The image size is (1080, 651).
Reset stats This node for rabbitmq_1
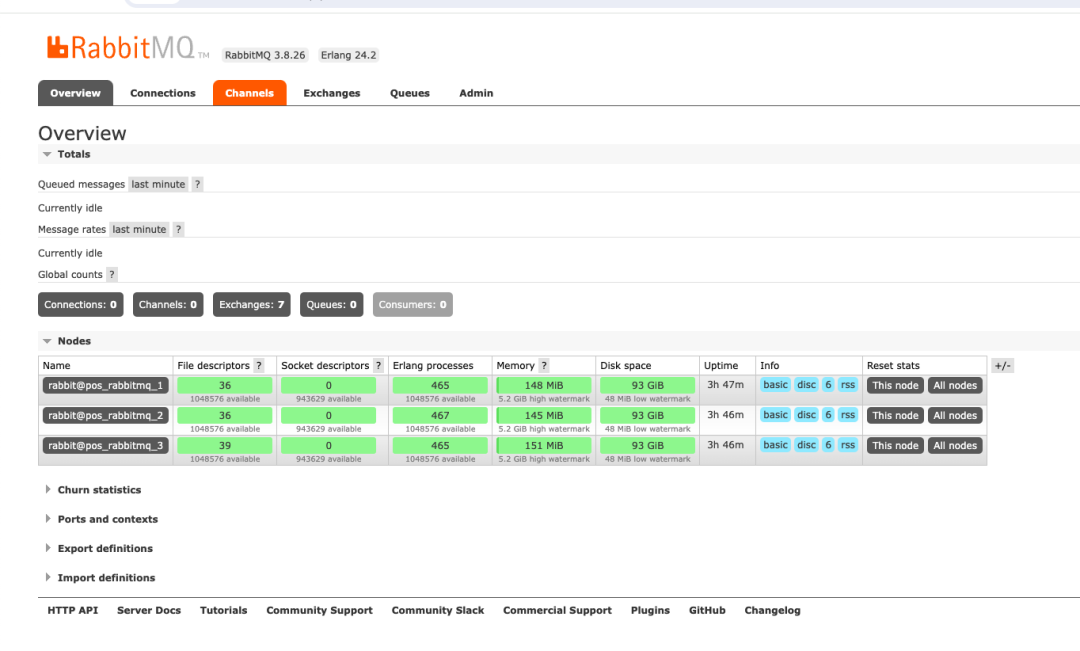895,385
